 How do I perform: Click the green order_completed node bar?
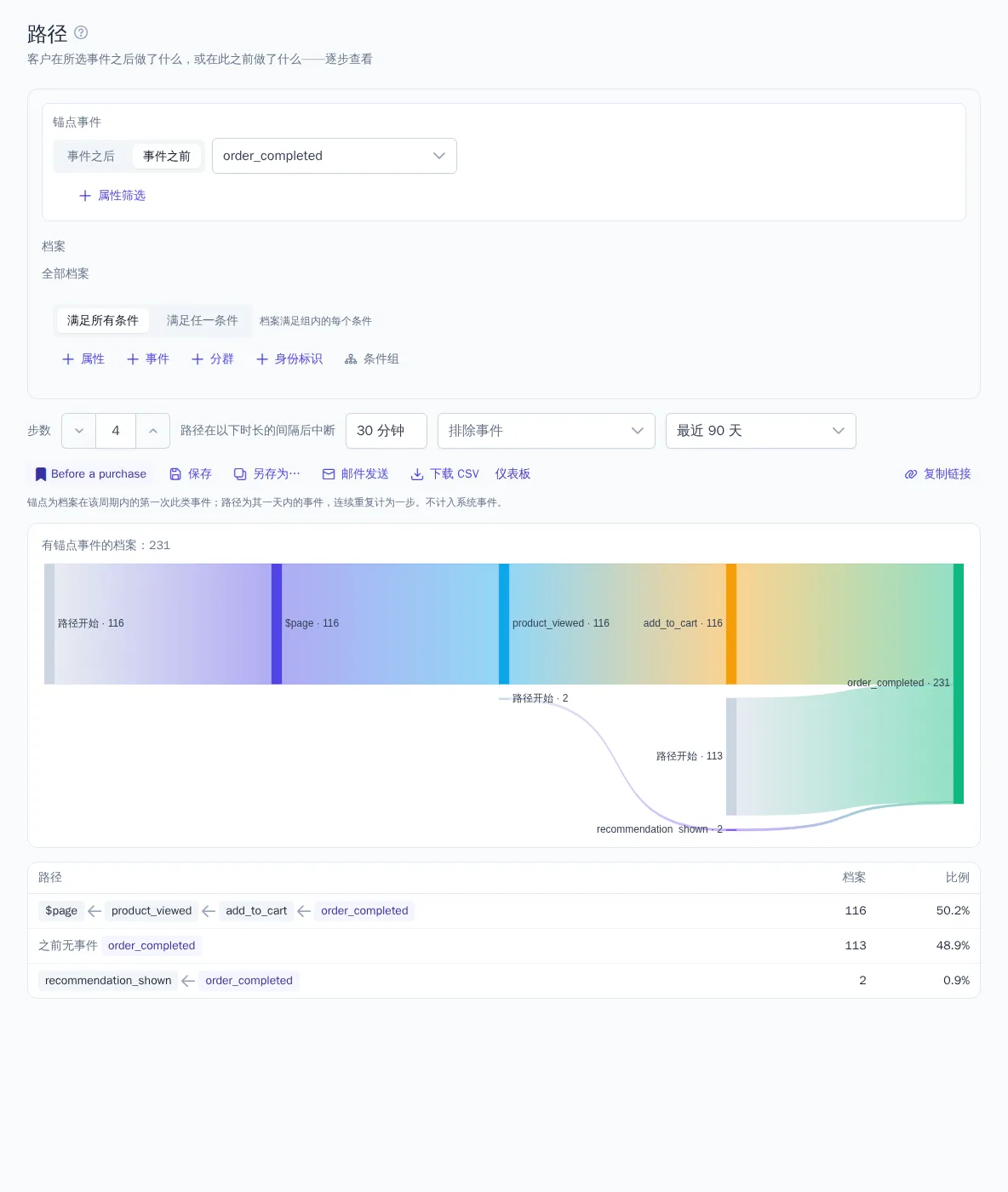[x=959, y=684]
